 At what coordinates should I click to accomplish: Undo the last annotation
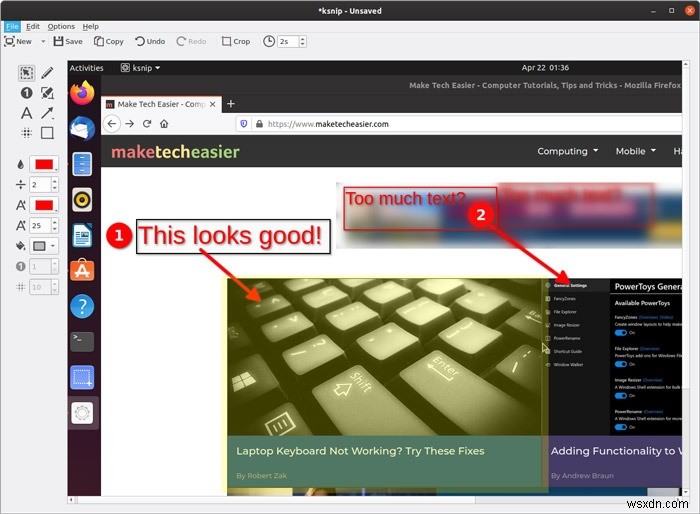pos(150,42)
